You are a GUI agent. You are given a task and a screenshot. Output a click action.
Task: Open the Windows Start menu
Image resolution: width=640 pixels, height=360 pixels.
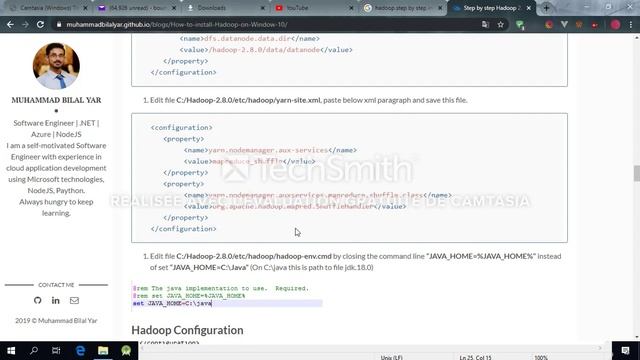tap(11, 350)
